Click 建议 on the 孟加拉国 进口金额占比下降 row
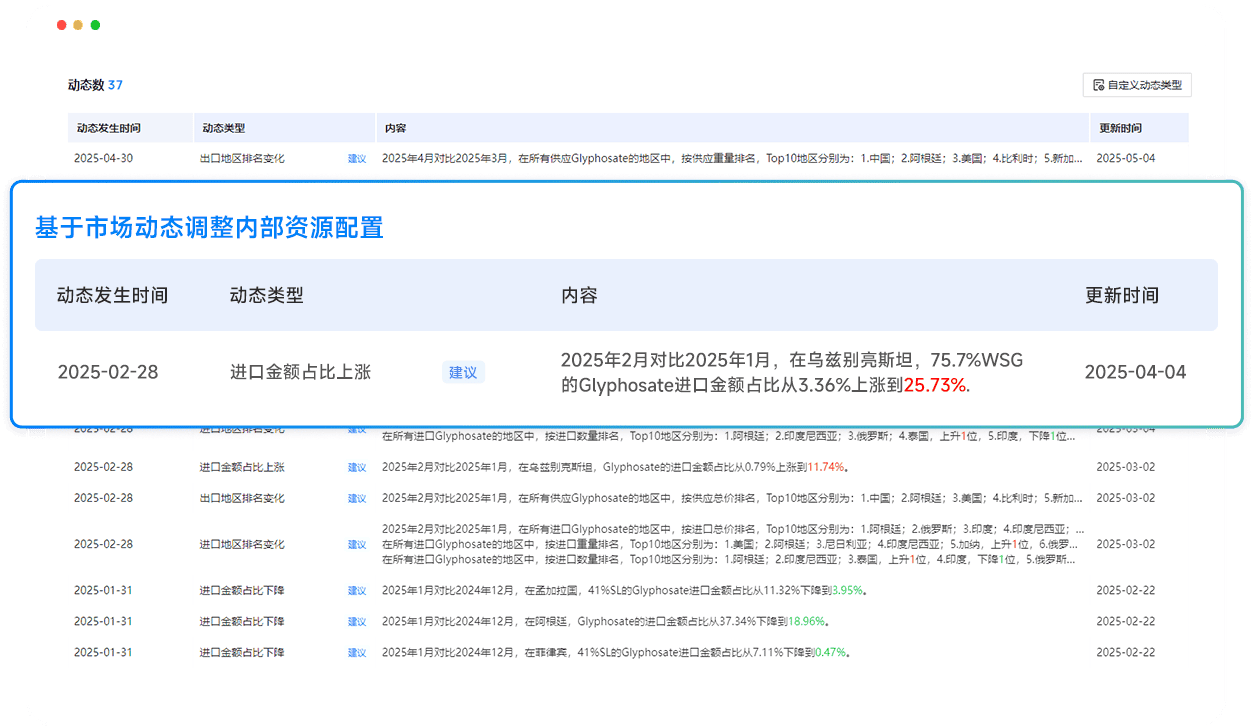 point(357,590)
